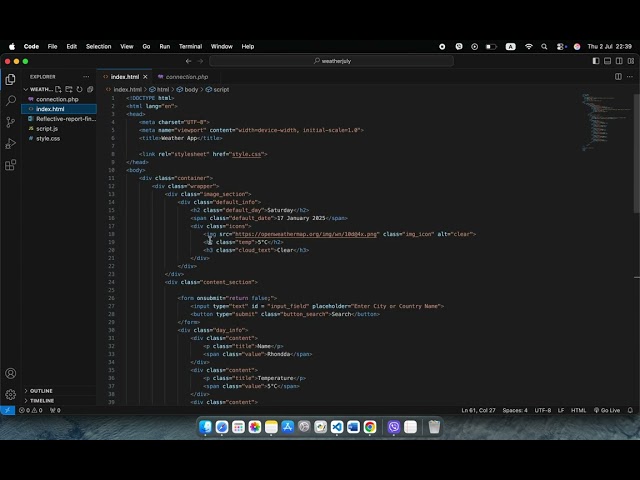Viewport: 640px width, 480px height.
Task: Collapse the WEATH... workspace folder section
Action: pos(38,89)
